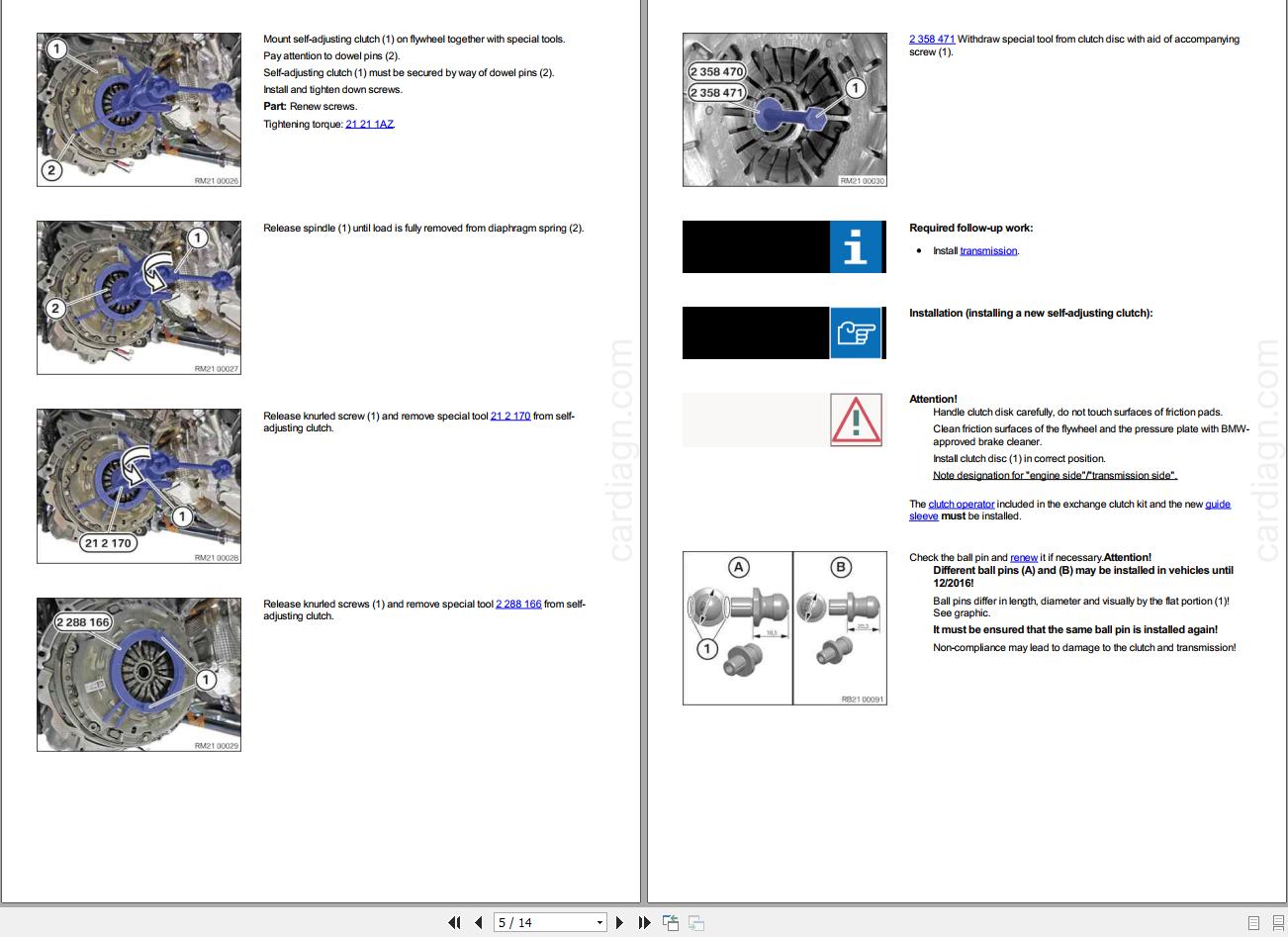1288x937 pixels.
Task: Select the previous view icon
Action: (x=672, y=922)
